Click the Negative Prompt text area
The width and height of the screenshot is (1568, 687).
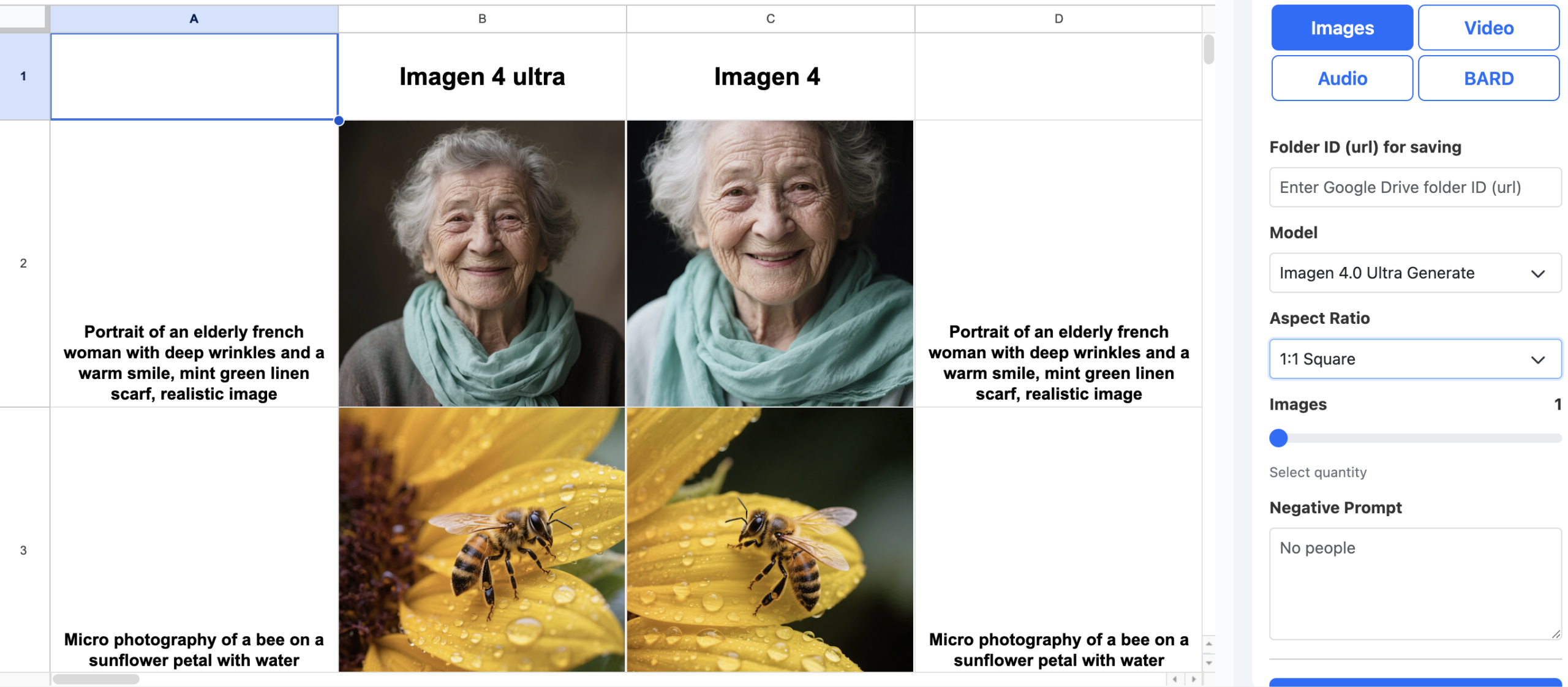(x=1415, y=584)
